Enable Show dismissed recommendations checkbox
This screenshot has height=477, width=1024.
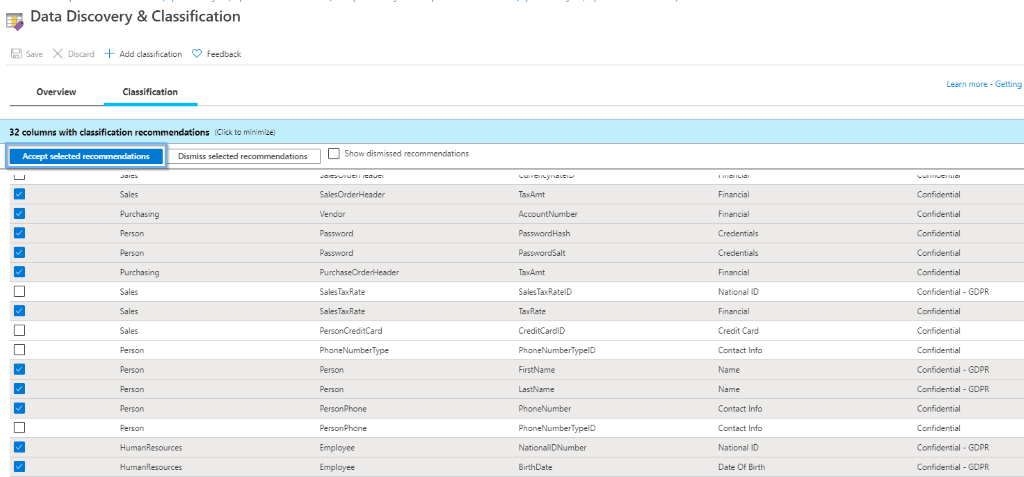click(x=334, y=154)
